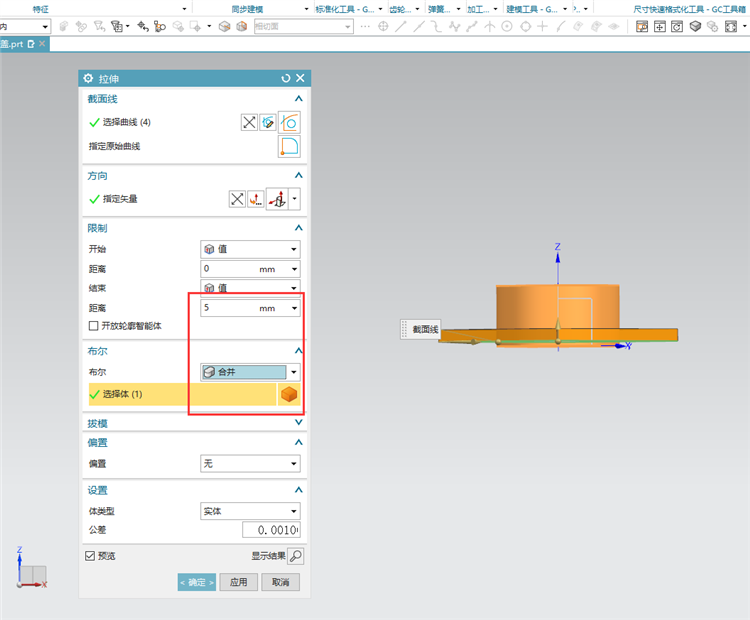Click the Extrude dialog settings gear icon
The image size is (750, 620).
click(88, 78)
